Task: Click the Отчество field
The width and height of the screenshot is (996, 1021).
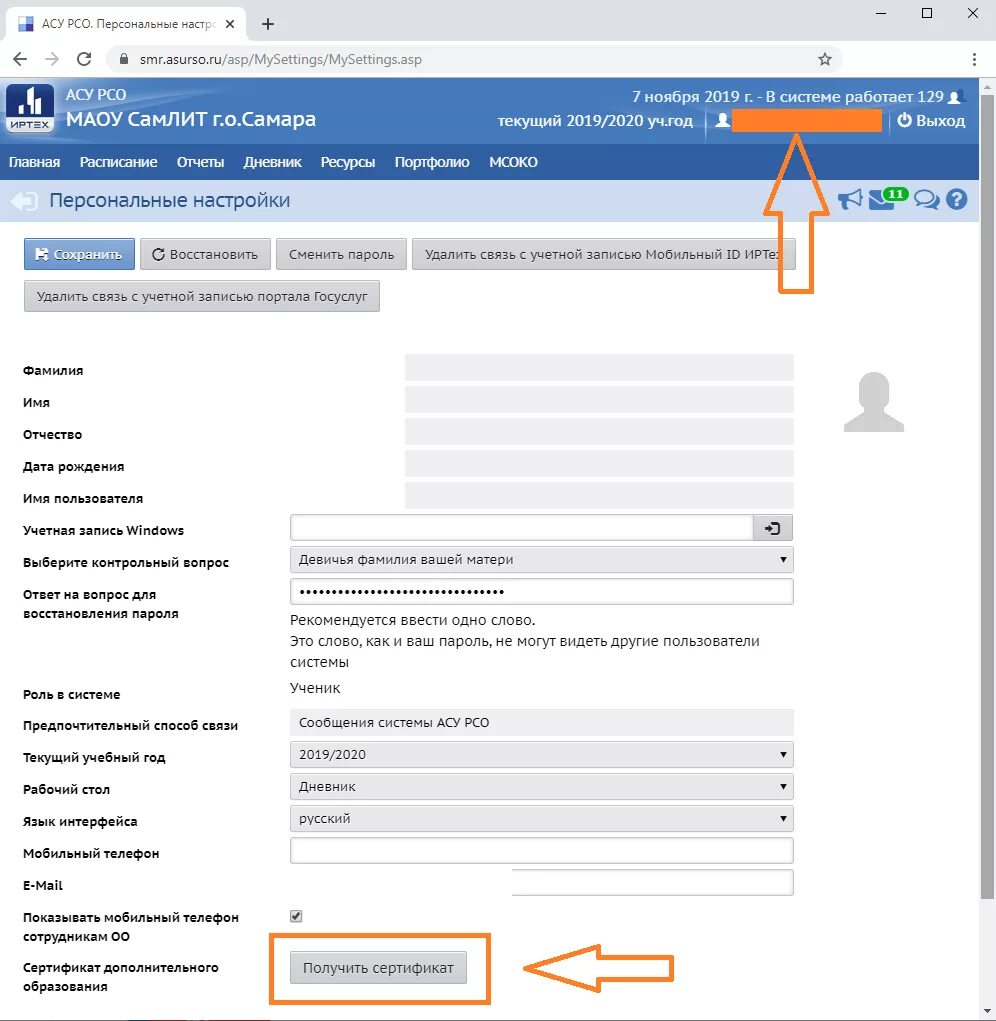Action: (599, 432)
